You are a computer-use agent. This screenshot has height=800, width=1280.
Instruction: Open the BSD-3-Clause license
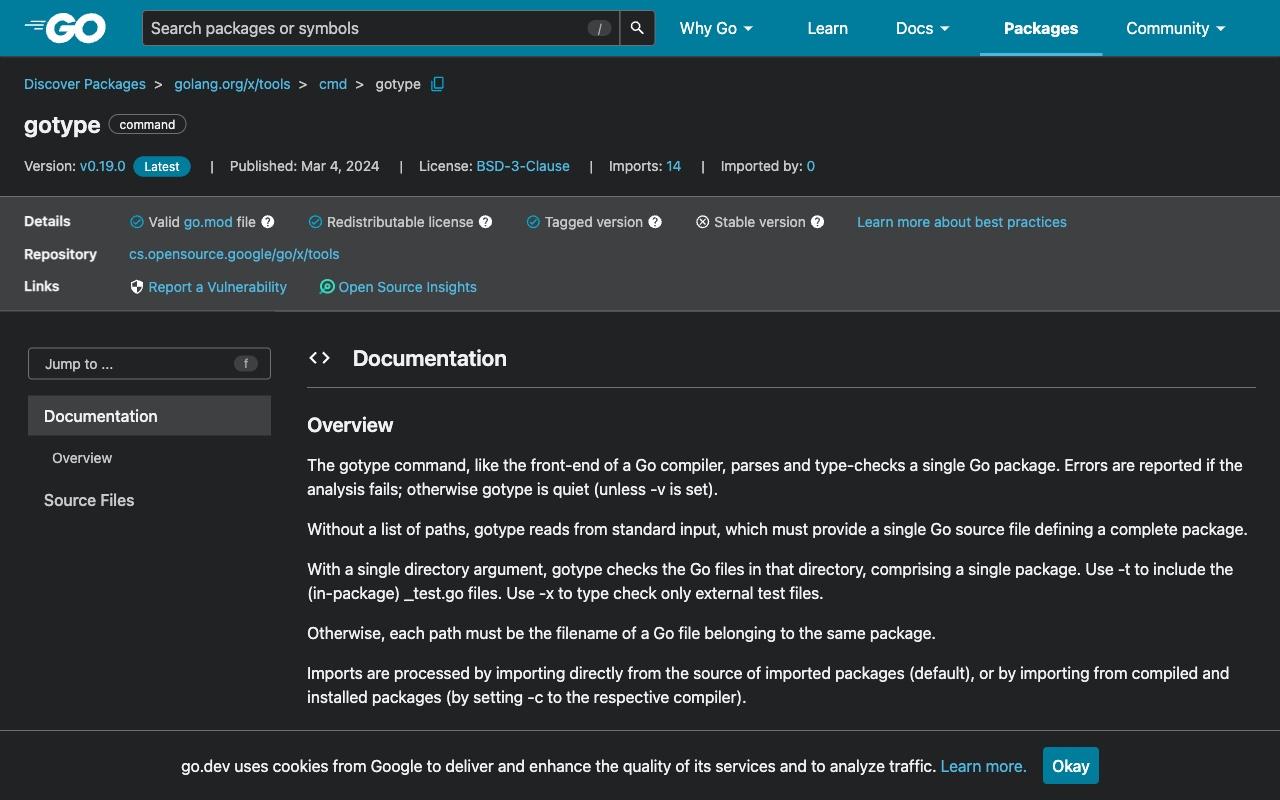pyautogui.click(x=523, y=166)
